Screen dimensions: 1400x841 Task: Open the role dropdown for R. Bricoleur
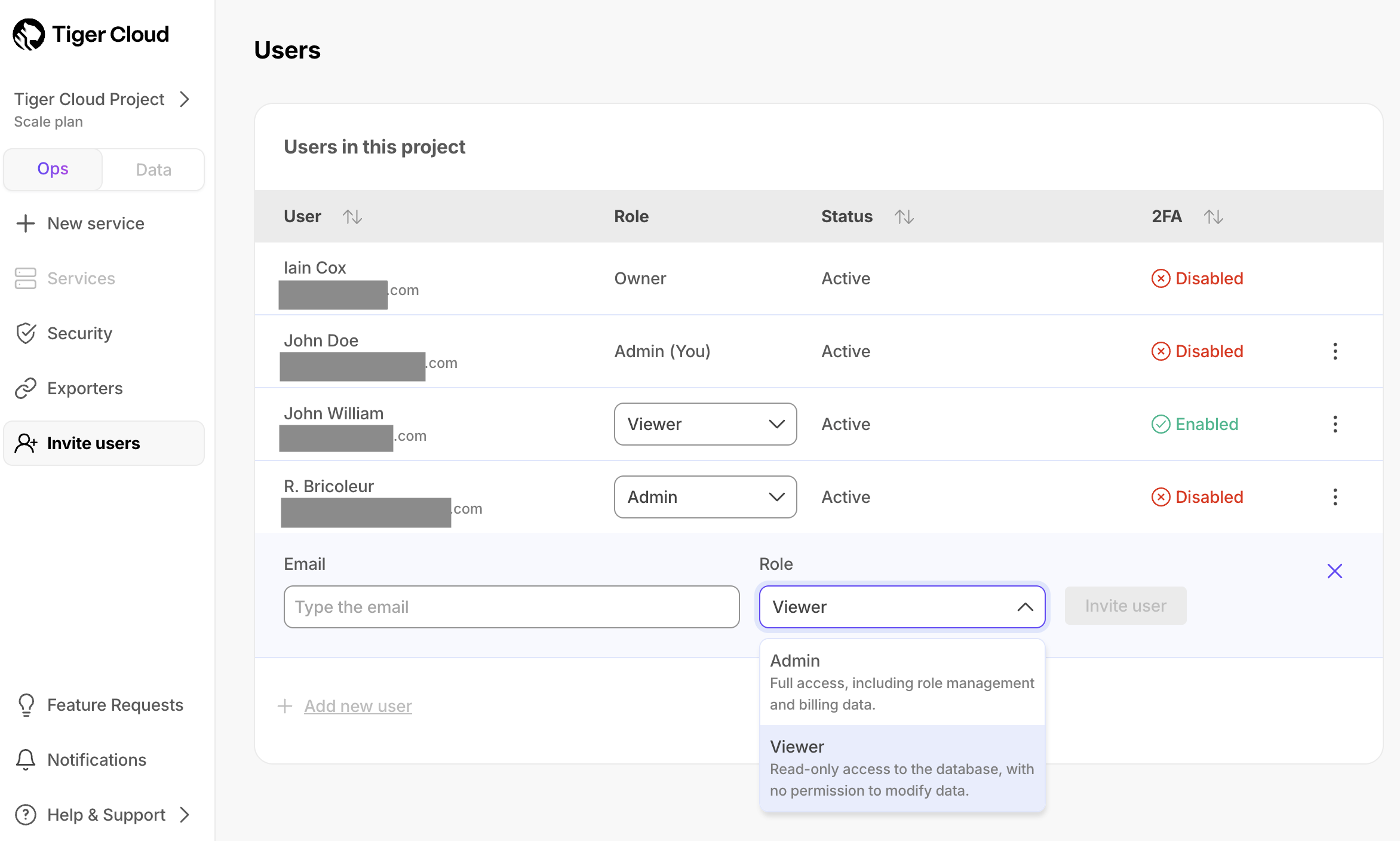[x=705, y=497]
